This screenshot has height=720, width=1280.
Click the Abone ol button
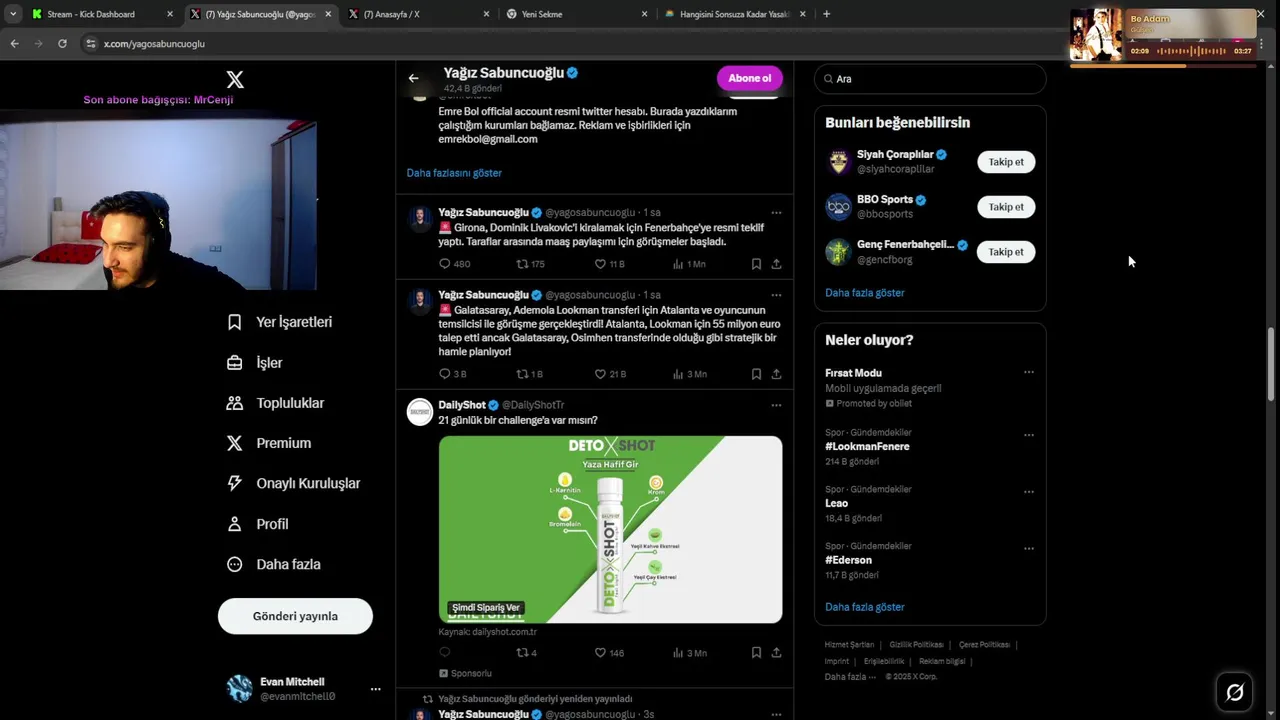click(x=749, y=78)
